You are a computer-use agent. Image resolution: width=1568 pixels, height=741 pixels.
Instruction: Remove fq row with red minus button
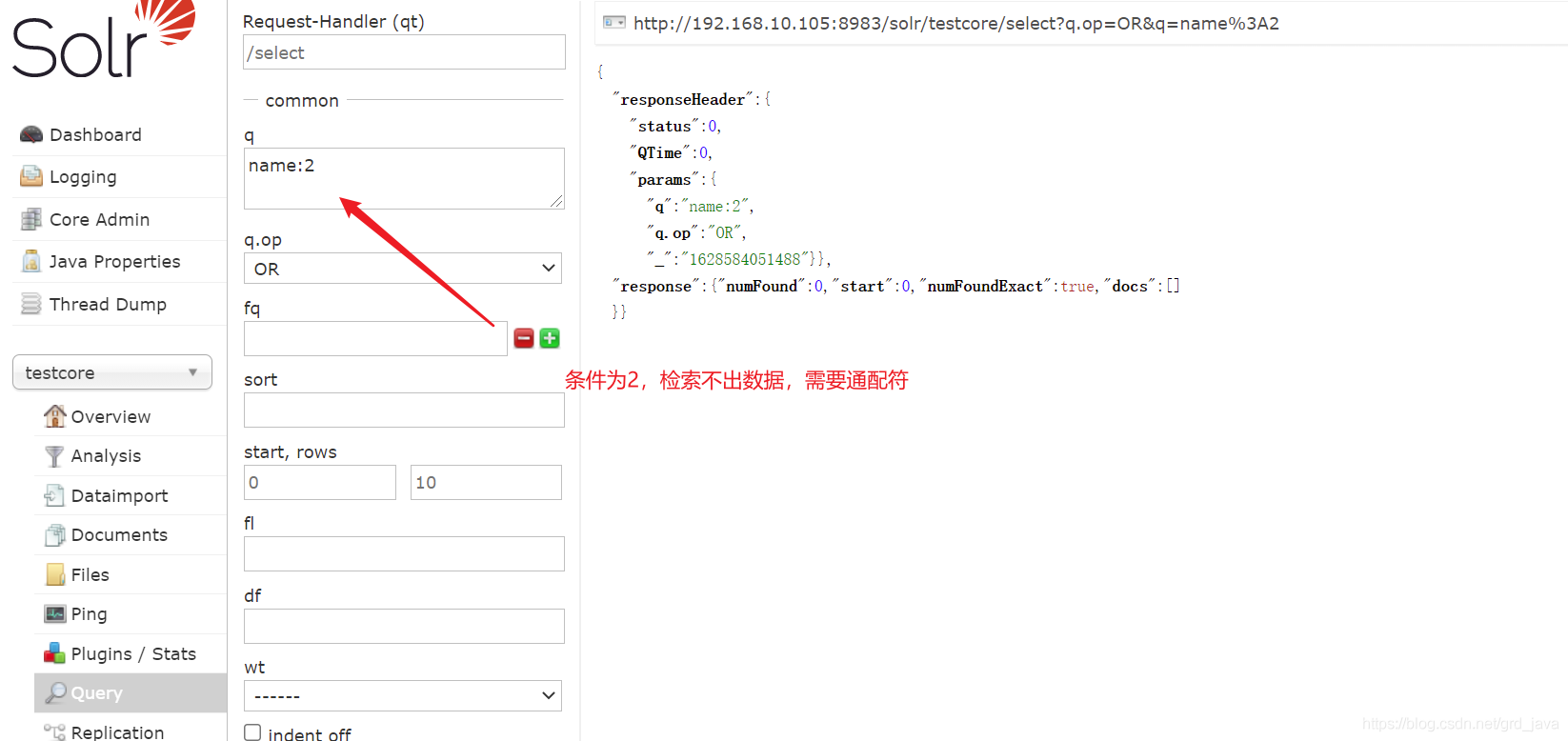524,338
